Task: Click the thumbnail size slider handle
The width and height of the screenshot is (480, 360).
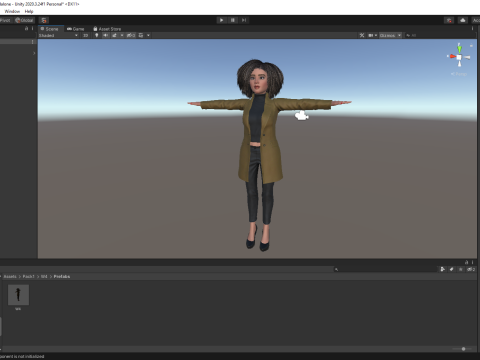Action: pos(463,349)
